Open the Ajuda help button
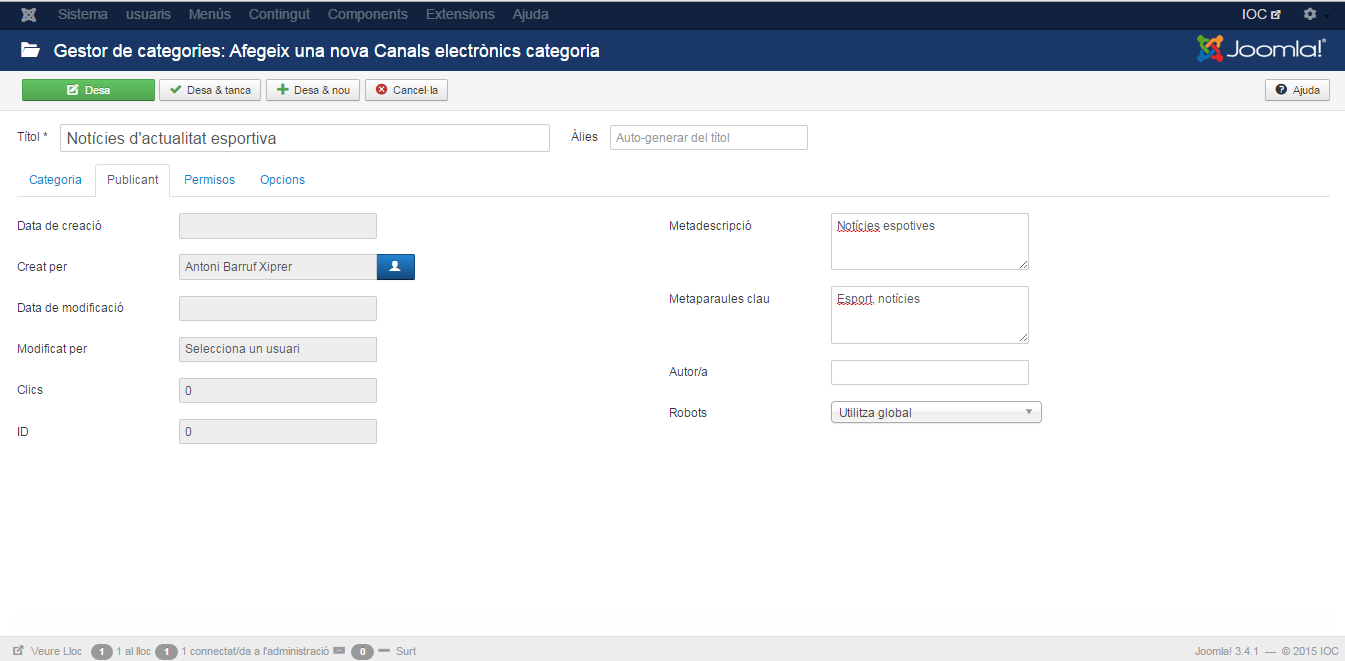The image size is (1345, 661). (1297, 90)
